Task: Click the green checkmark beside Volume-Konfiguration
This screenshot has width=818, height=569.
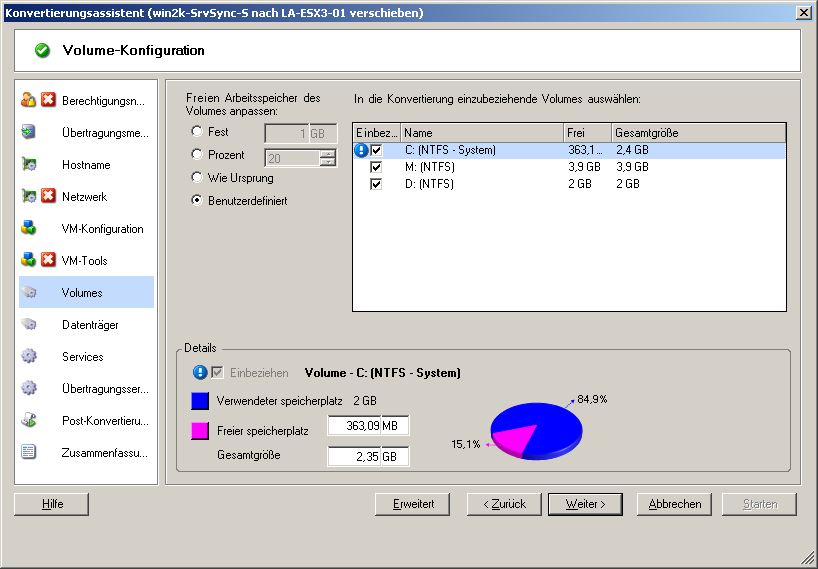Action: pos(42,50)
